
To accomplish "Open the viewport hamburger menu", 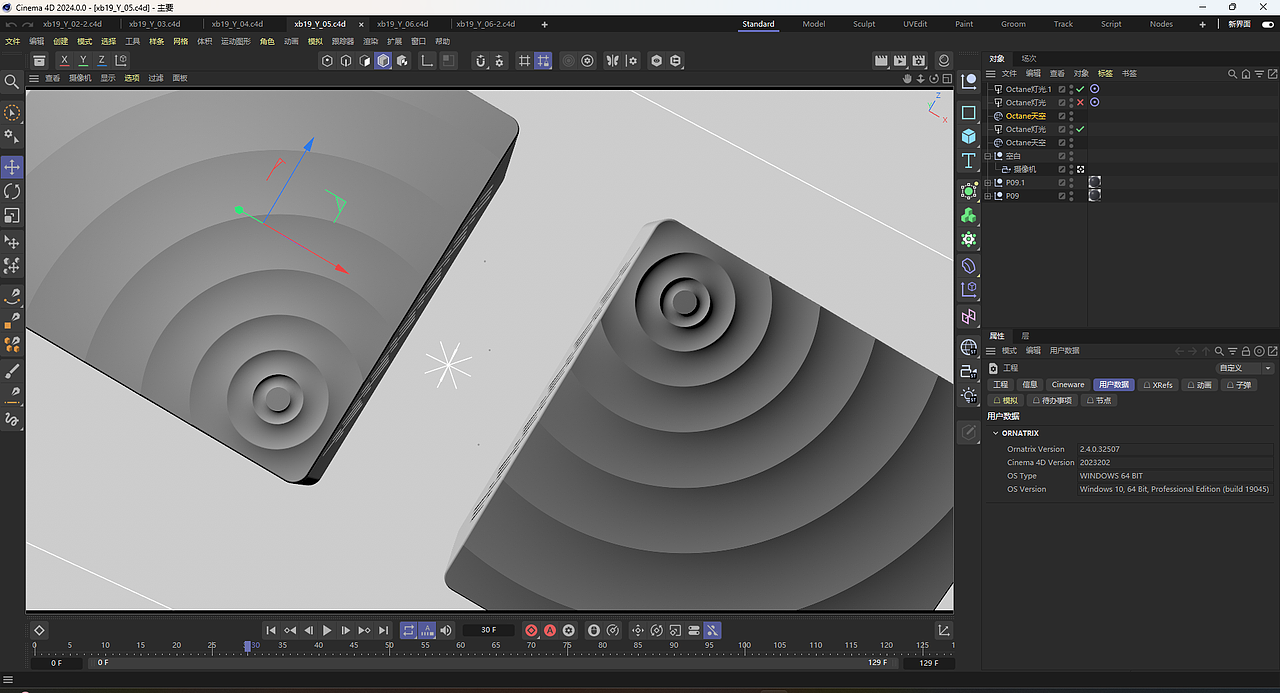I will click(x=34, y=78).
